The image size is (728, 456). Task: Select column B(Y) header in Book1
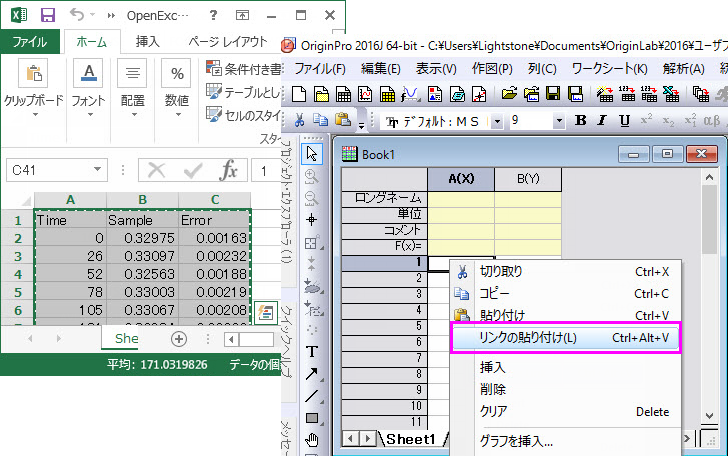[x=528, y=179]
